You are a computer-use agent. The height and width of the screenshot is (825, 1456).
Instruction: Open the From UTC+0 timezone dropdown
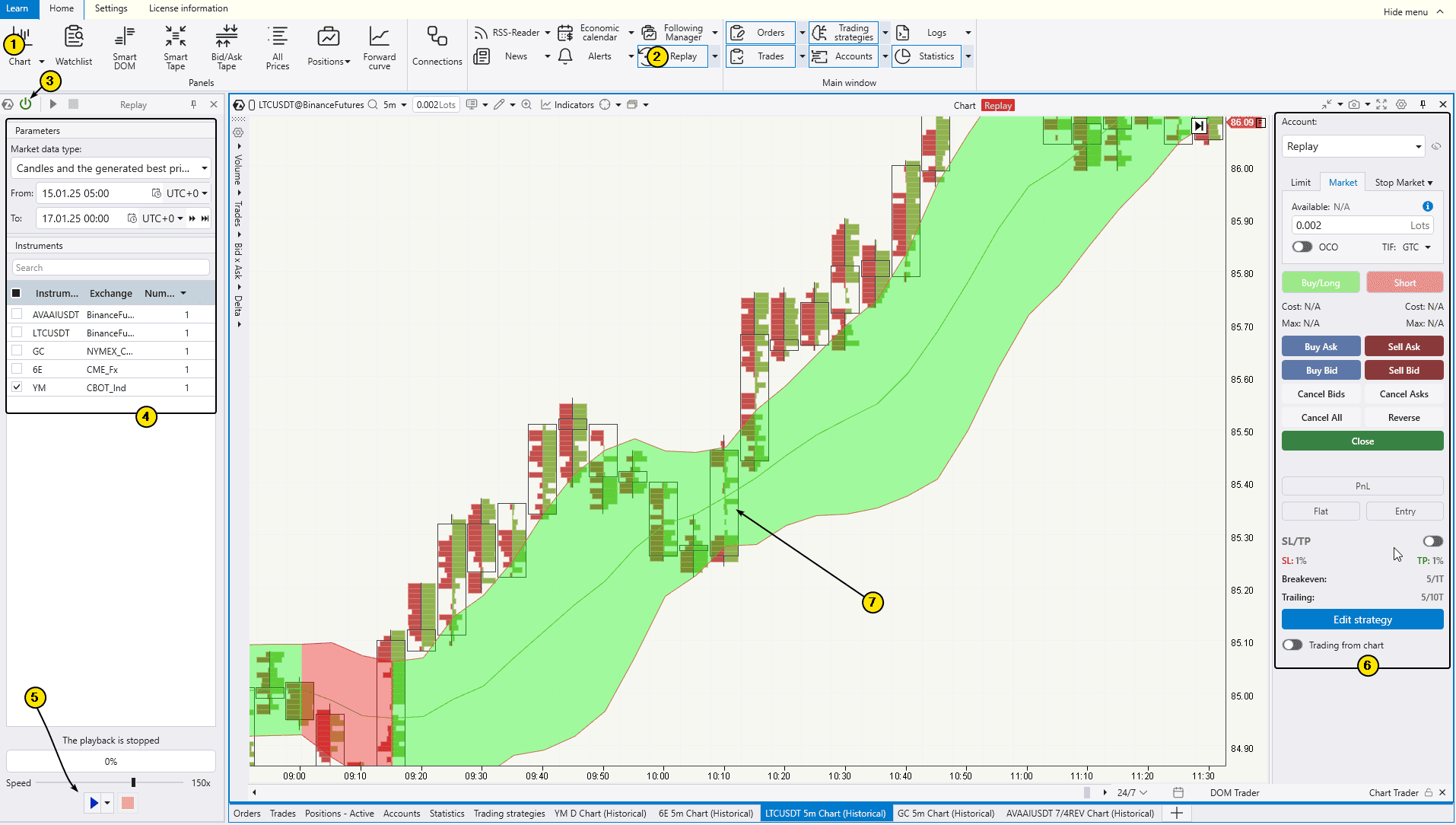click(187, 193)
